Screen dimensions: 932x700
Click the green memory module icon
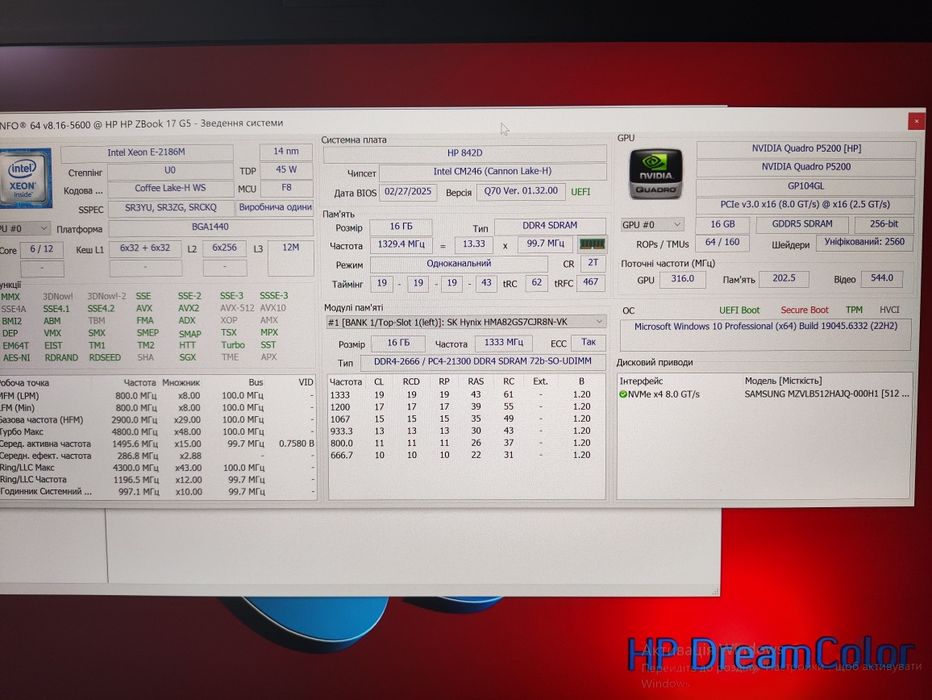[591, 244]
